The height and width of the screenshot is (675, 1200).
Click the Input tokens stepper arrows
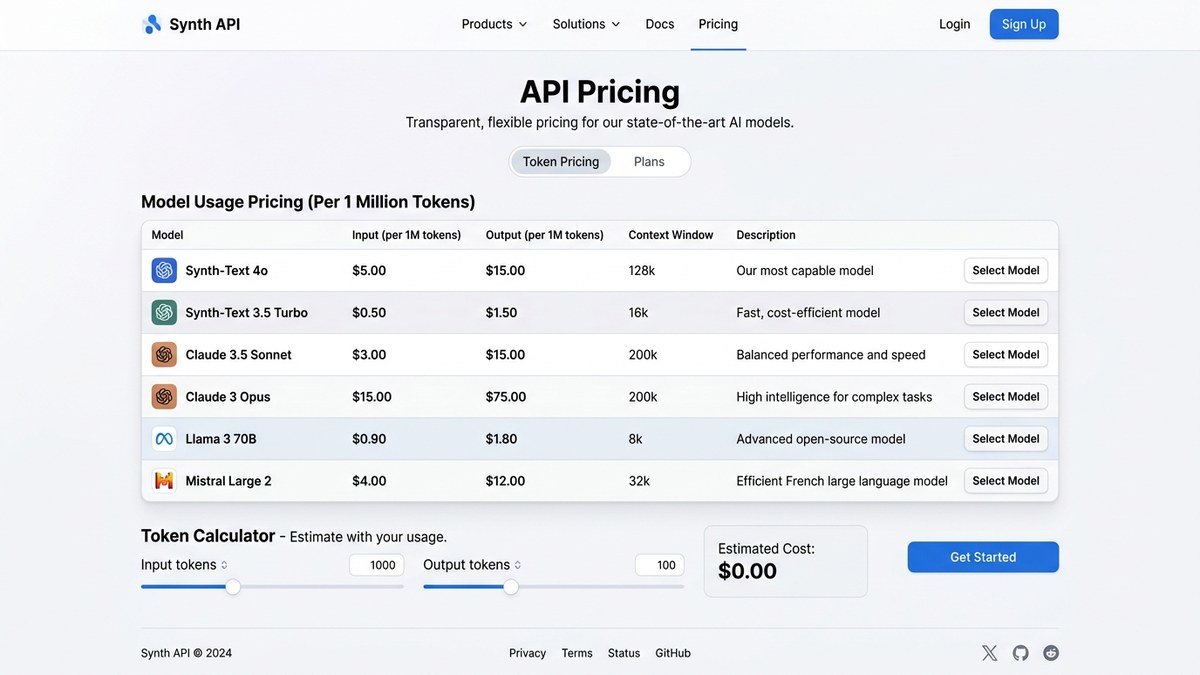click(x=224, y=565)
